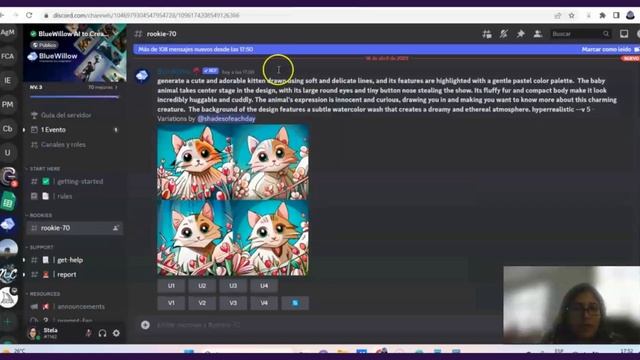This screenshot has width=640, height=360.
Task: Expand the arrow beside get-help channel
Action: pyautogui.click(x=24, y=260)
